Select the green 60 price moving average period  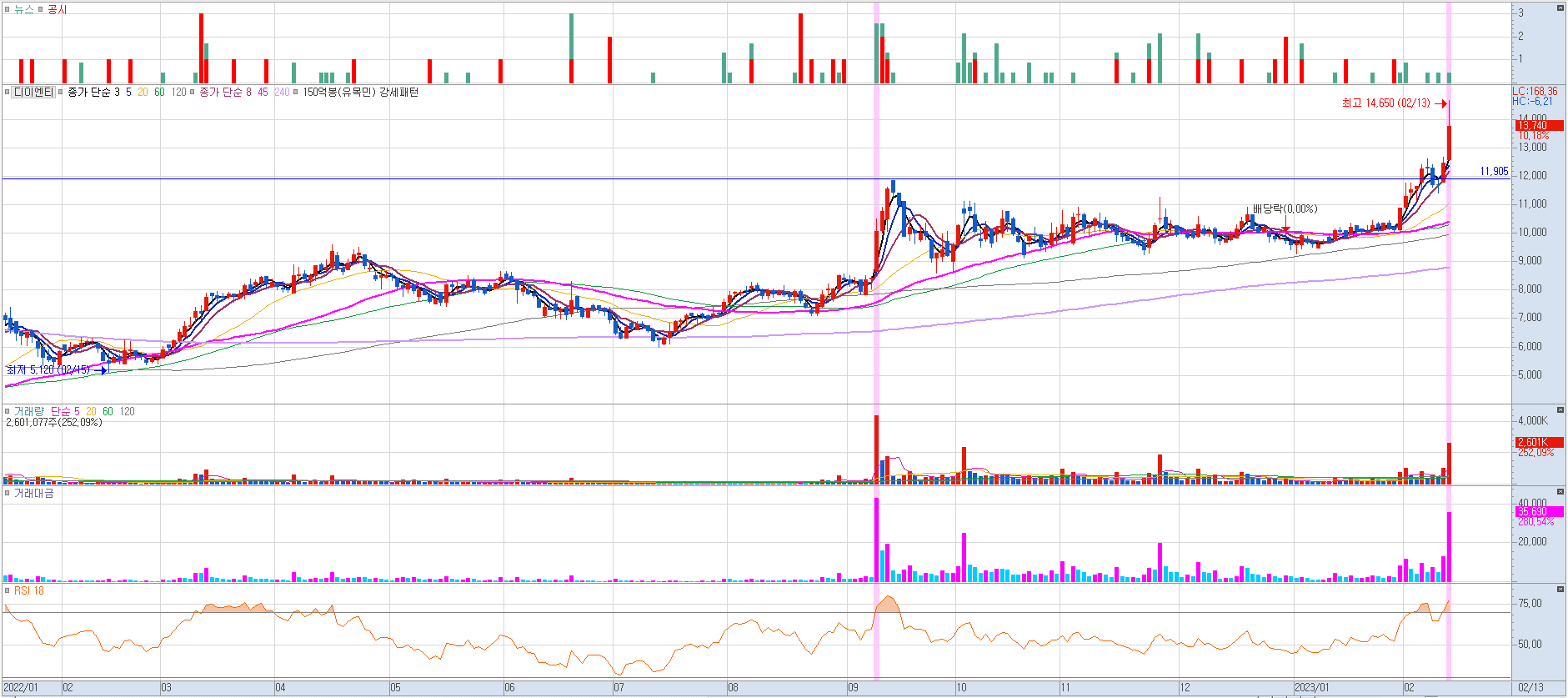click(x=159, y=93)
